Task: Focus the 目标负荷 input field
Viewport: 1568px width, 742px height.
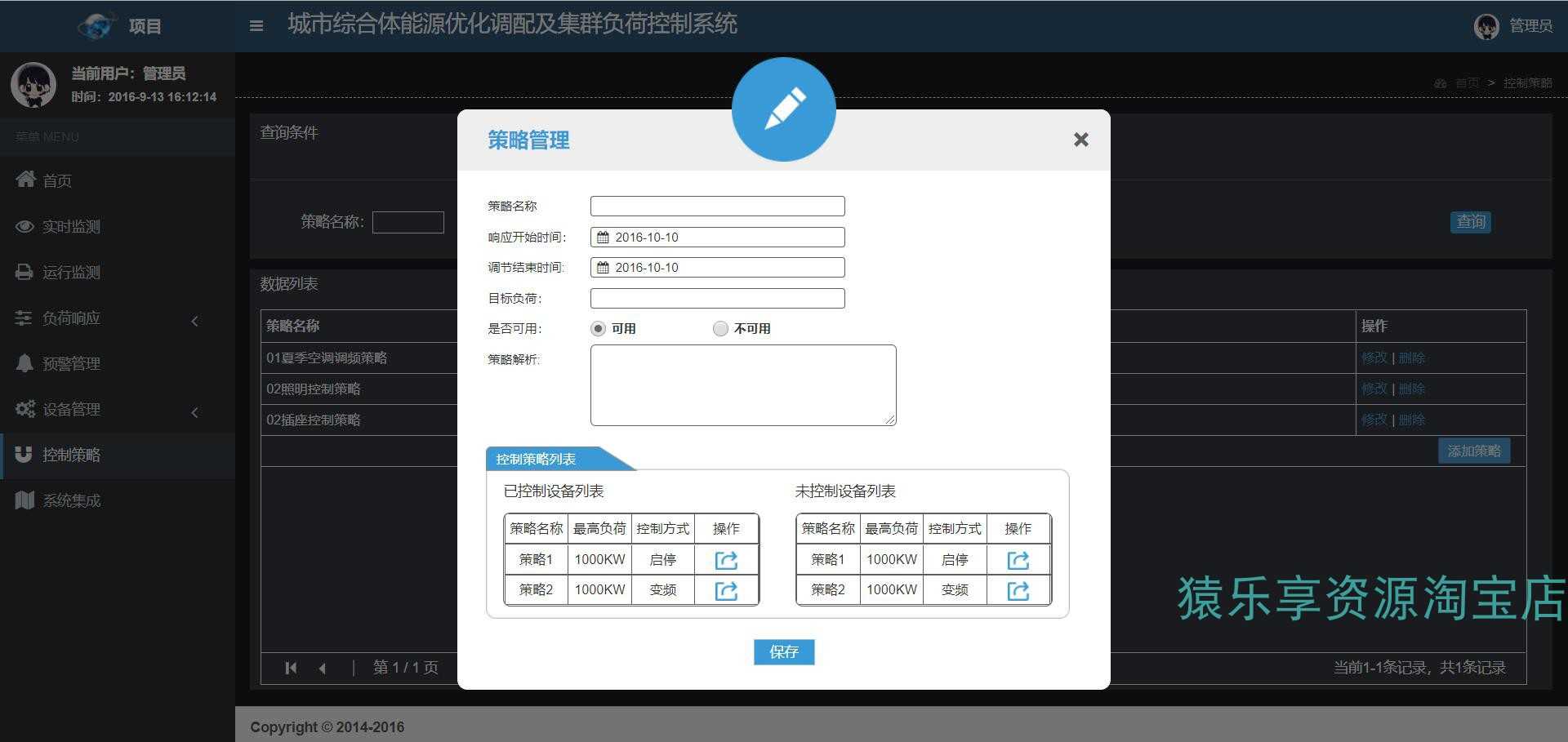Action: tap(718, 299)
